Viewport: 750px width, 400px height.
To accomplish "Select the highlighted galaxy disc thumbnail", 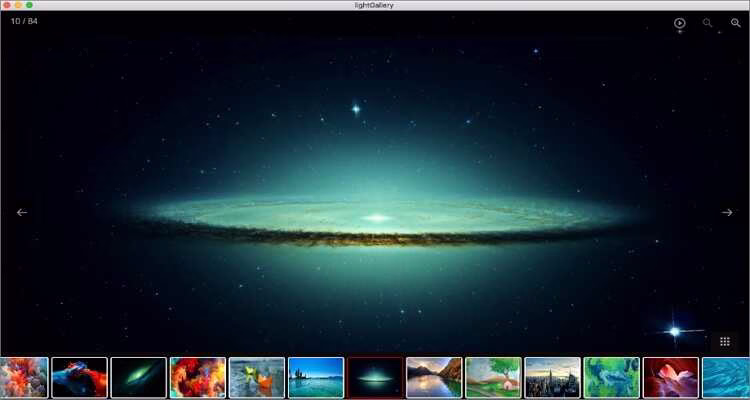I will 375,378.
